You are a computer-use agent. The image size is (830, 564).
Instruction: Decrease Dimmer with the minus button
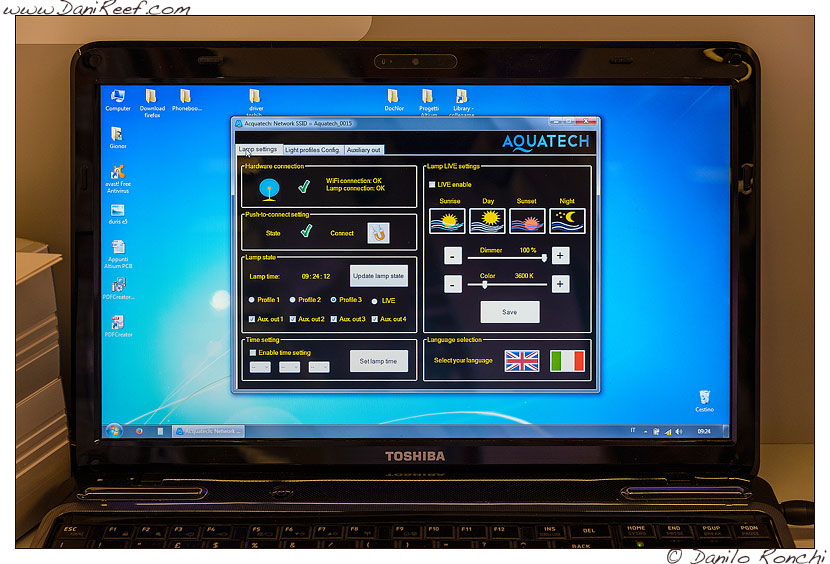[453, 256]
